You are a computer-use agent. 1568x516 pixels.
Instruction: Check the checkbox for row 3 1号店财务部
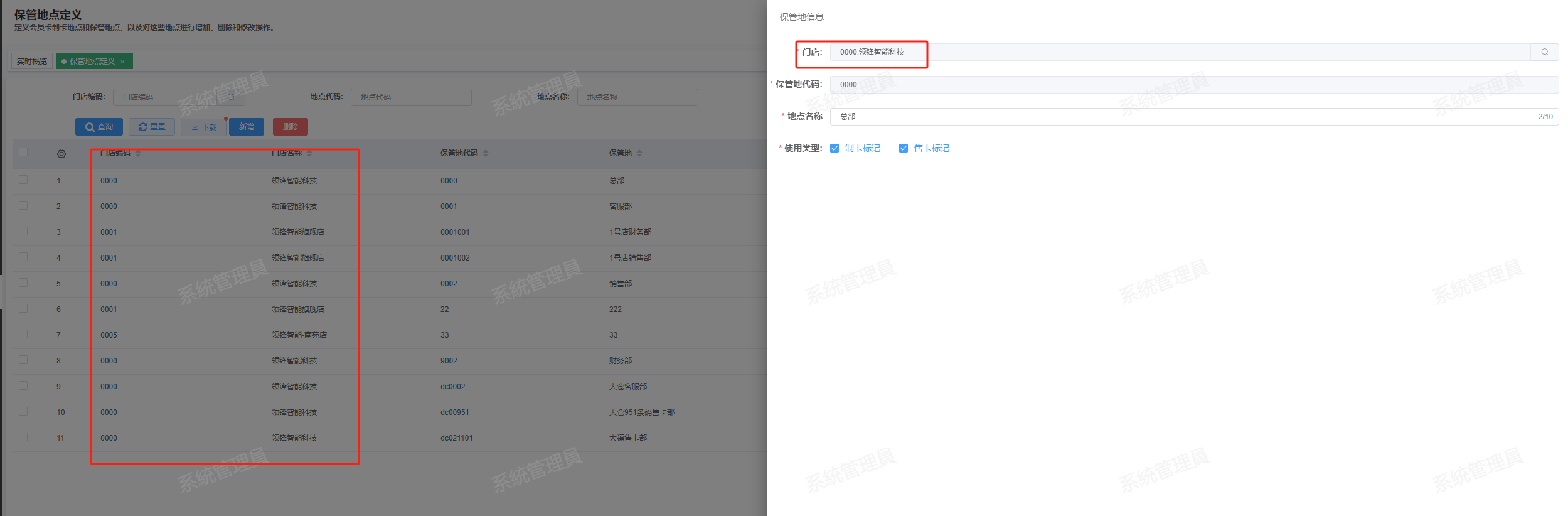pyautogui.click(x=23, y=231)
